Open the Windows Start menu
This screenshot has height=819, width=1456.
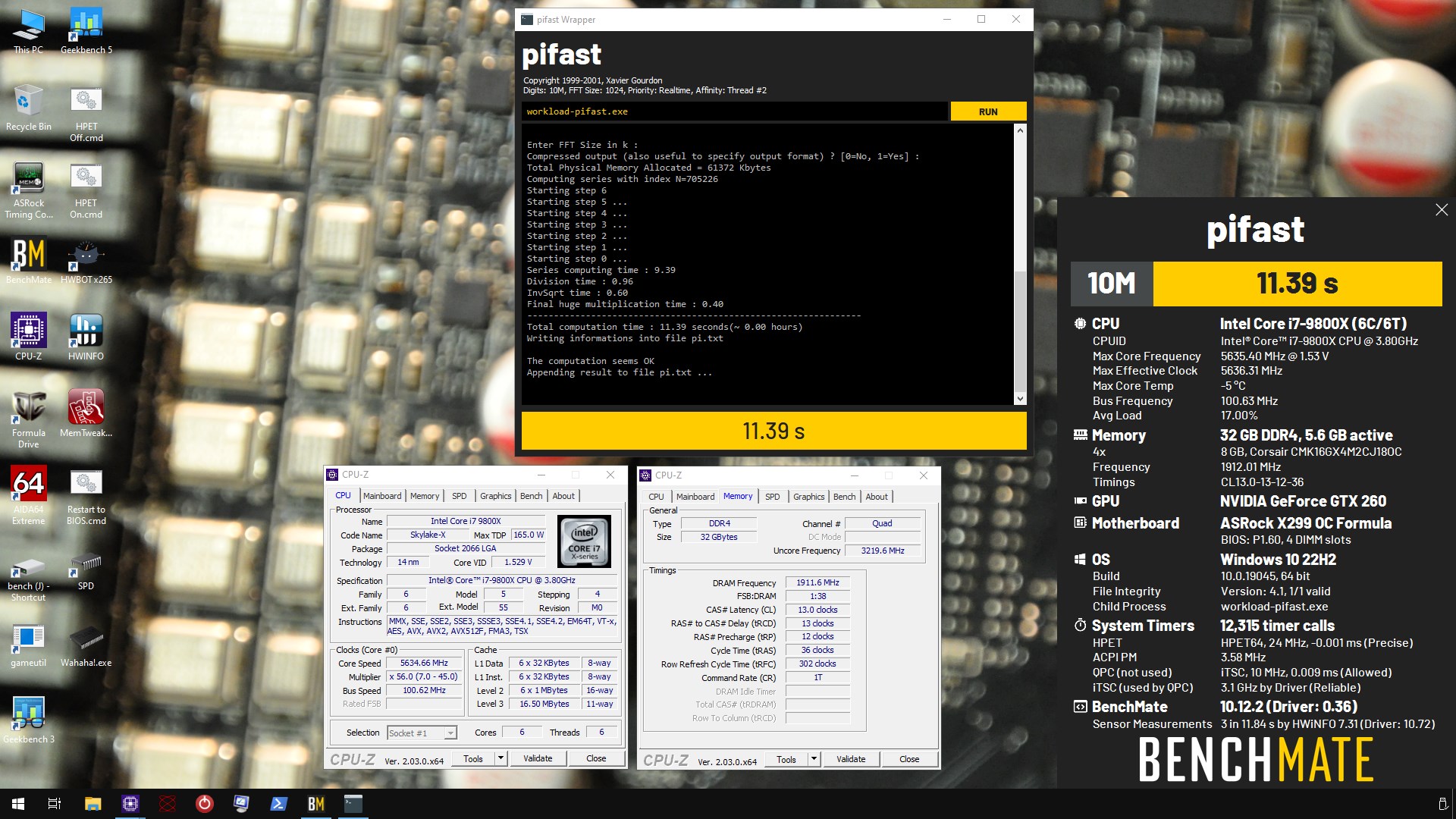[18, 804]
